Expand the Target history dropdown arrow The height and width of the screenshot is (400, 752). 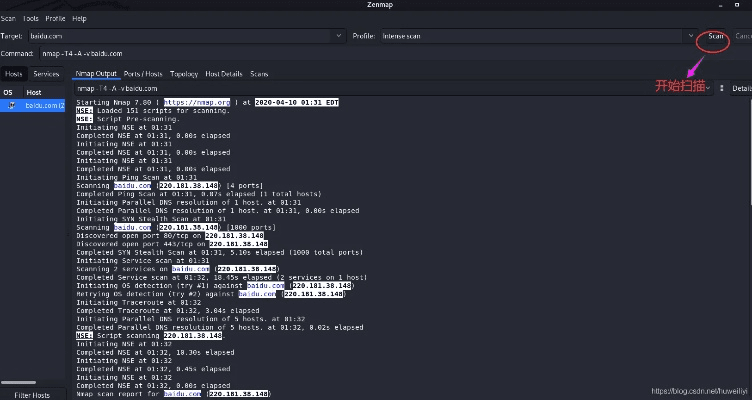pyautogui.click(x=339, y=36)
